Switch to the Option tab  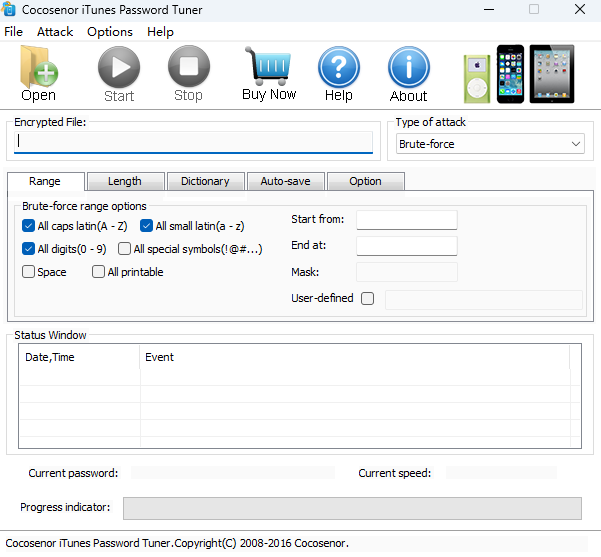pos(365,181)
